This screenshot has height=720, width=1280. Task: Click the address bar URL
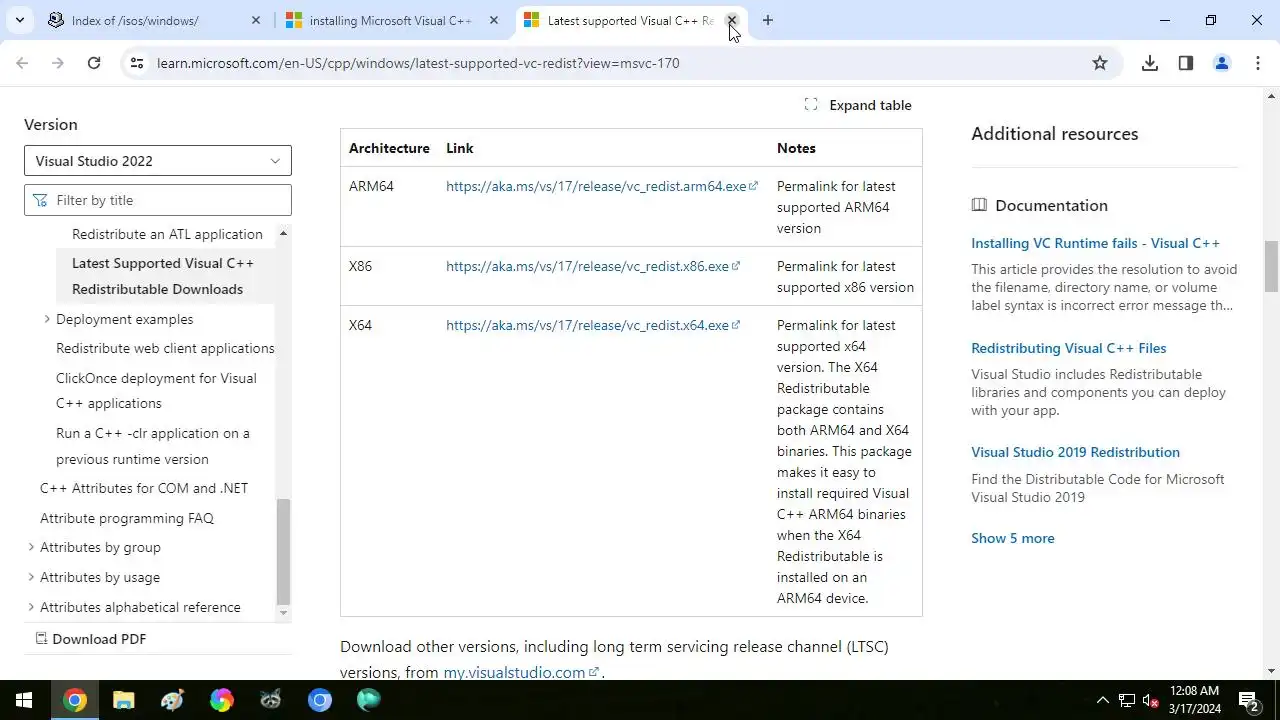point(418,63)
